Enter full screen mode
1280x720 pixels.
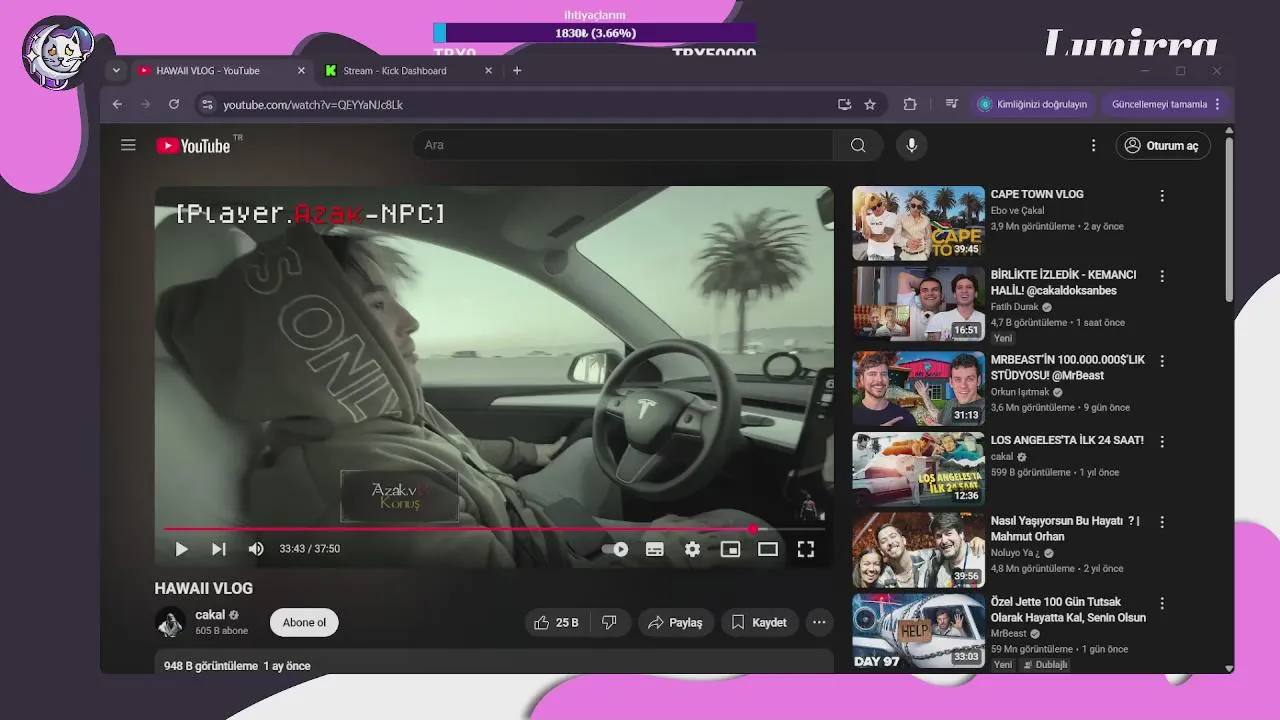(805, 549)
